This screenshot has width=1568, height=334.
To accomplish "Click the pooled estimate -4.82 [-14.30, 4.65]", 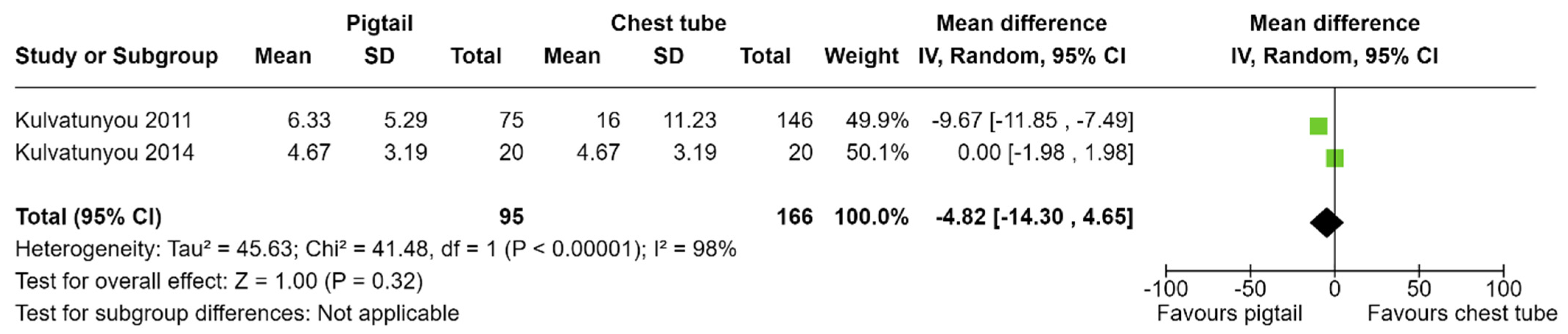I will [x=1034, y=216].
